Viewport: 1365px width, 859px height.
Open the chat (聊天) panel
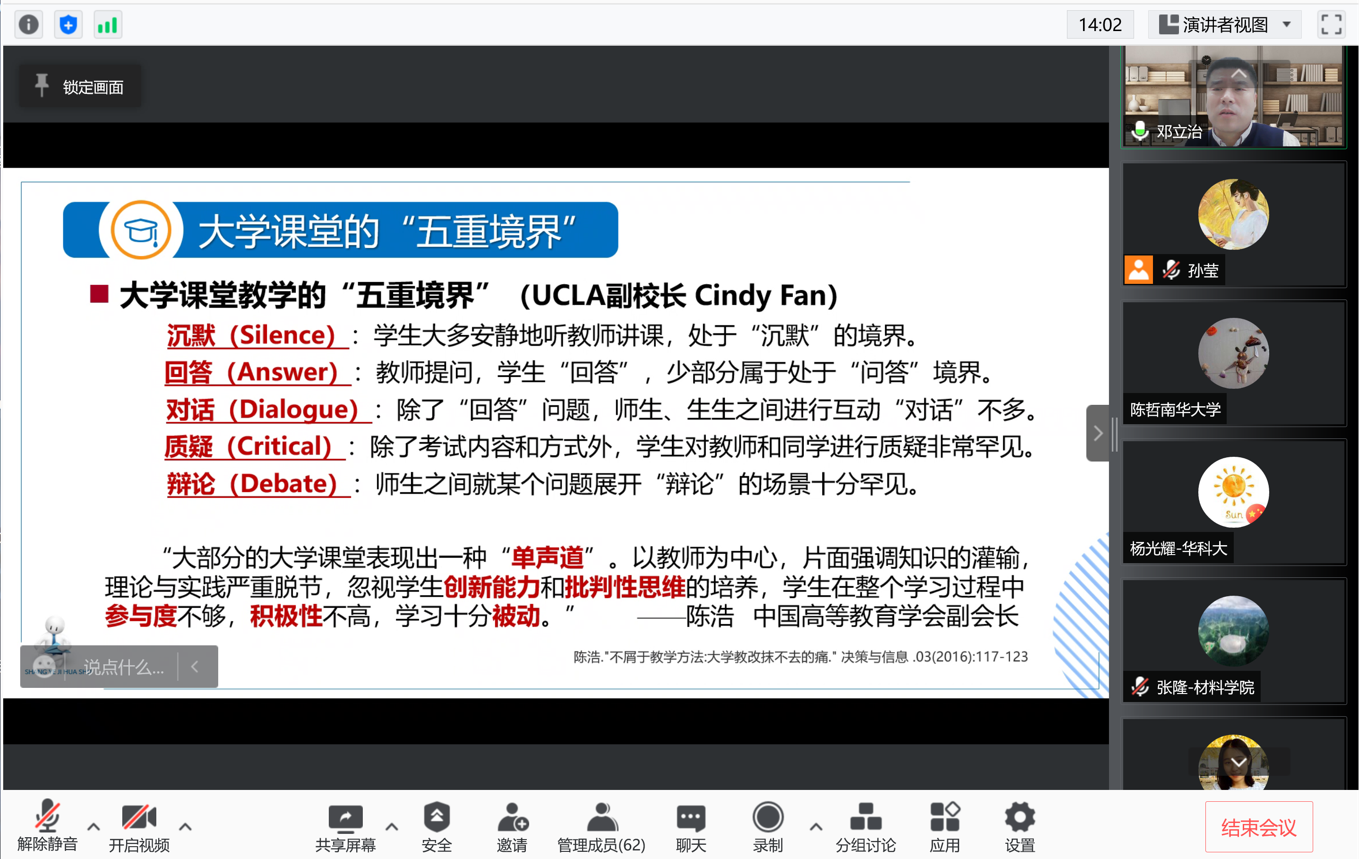[x=690, y=827]
